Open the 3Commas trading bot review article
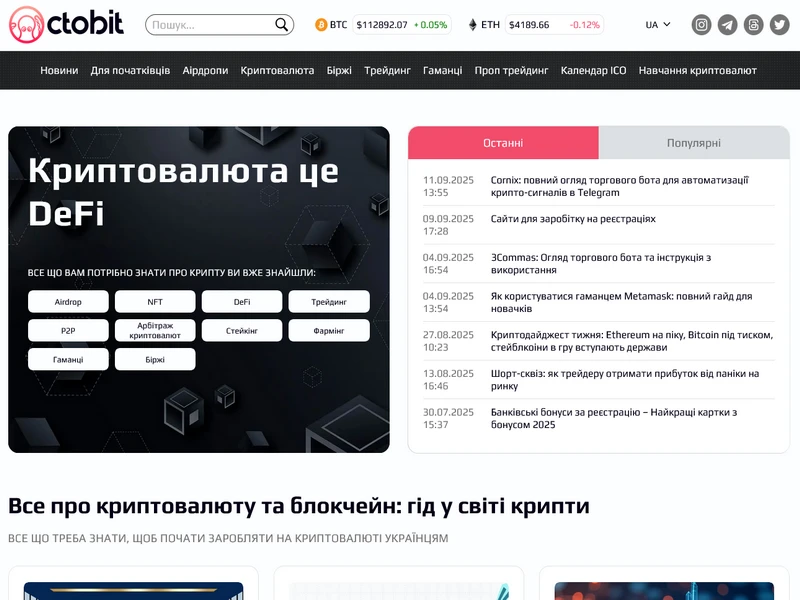 (x=601, y=264)
